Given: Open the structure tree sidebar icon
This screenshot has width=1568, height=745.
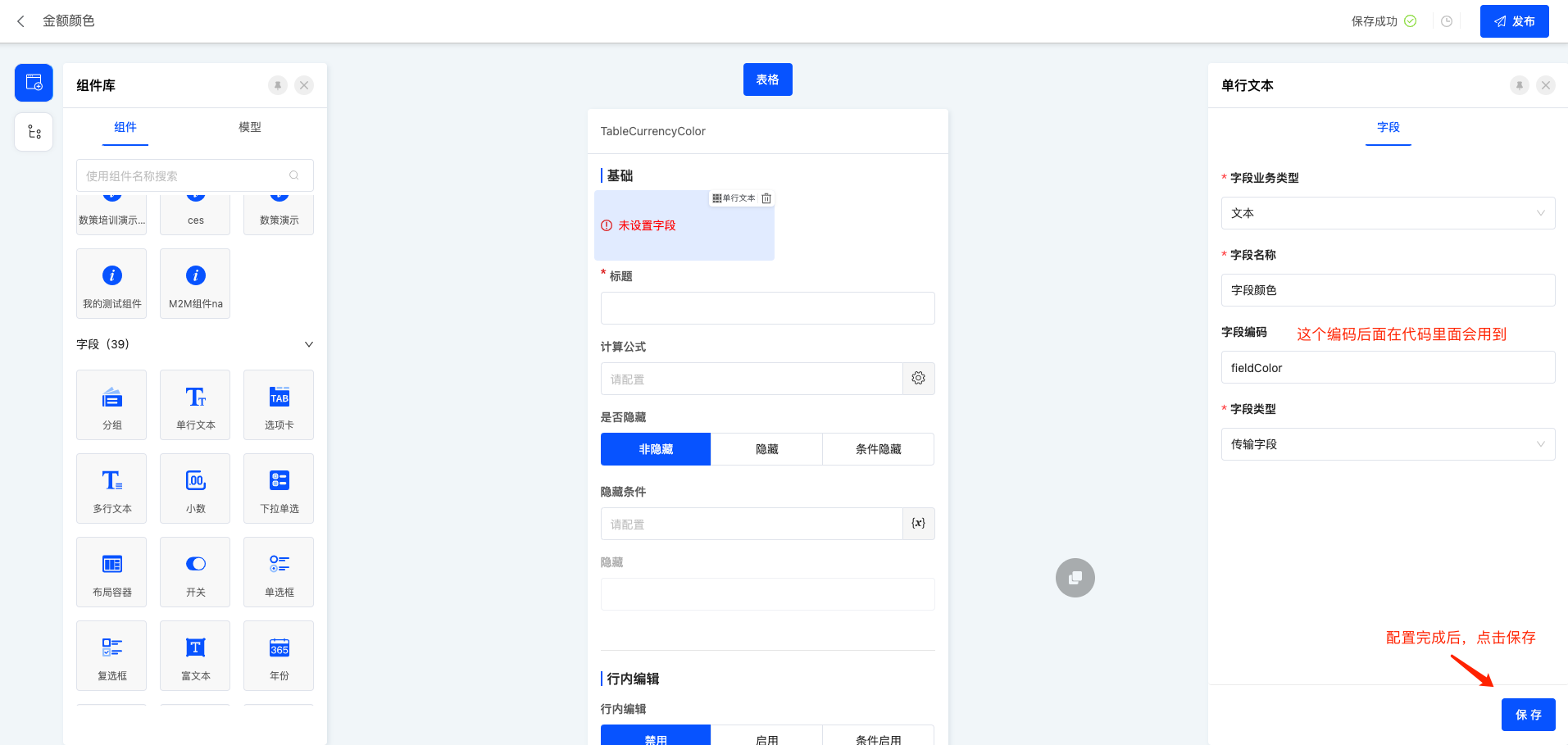Looking at the screenshot, I should click(x=34, y=132).
